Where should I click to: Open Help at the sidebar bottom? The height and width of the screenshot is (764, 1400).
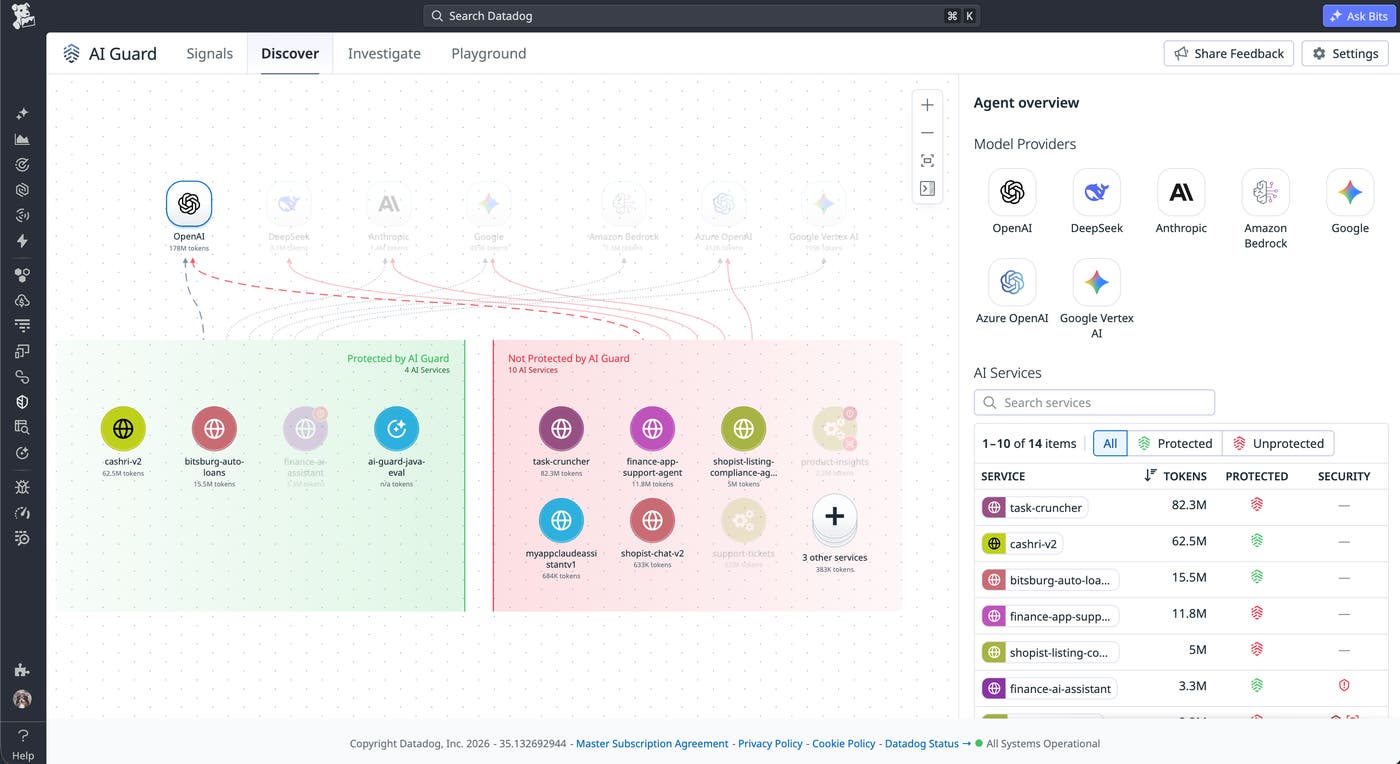(22, 745)
